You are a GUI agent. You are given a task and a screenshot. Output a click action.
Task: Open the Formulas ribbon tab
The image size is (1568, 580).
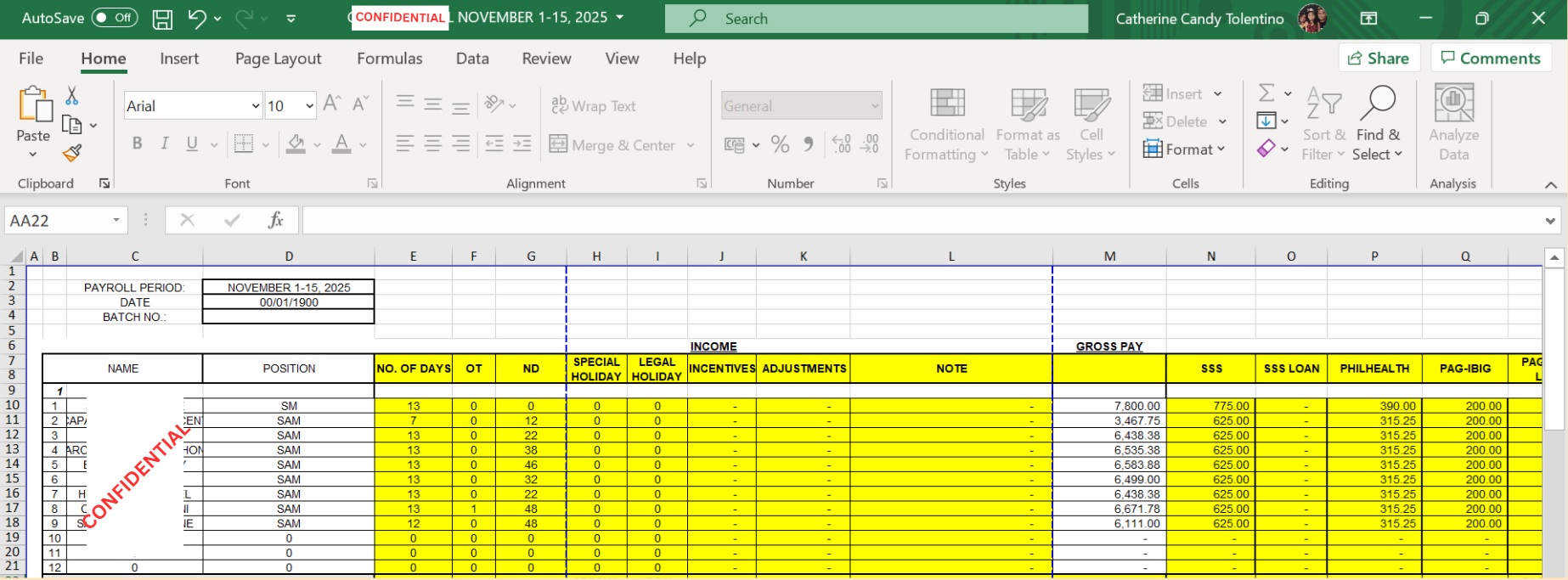tap(389, 59)
